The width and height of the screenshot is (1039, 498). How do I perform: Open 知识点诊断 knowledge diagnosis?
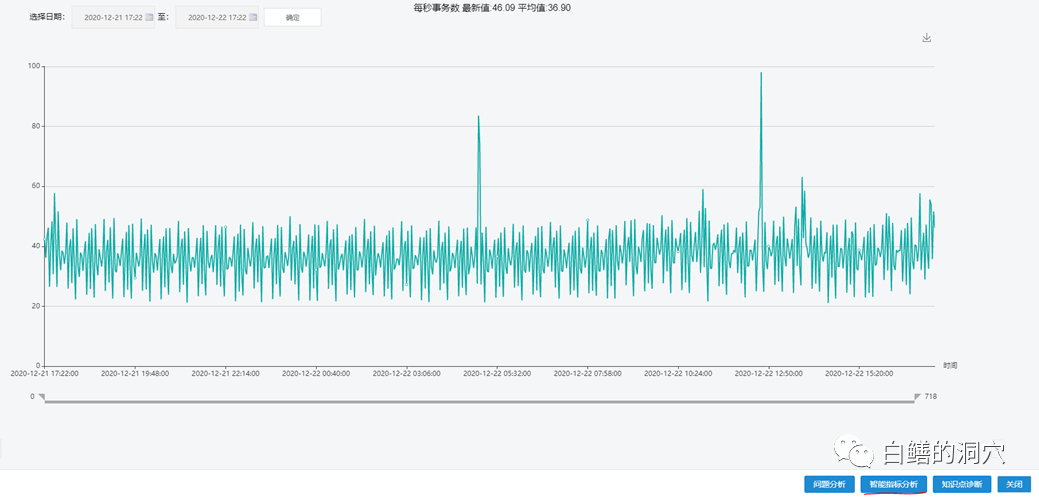point(961,484)
